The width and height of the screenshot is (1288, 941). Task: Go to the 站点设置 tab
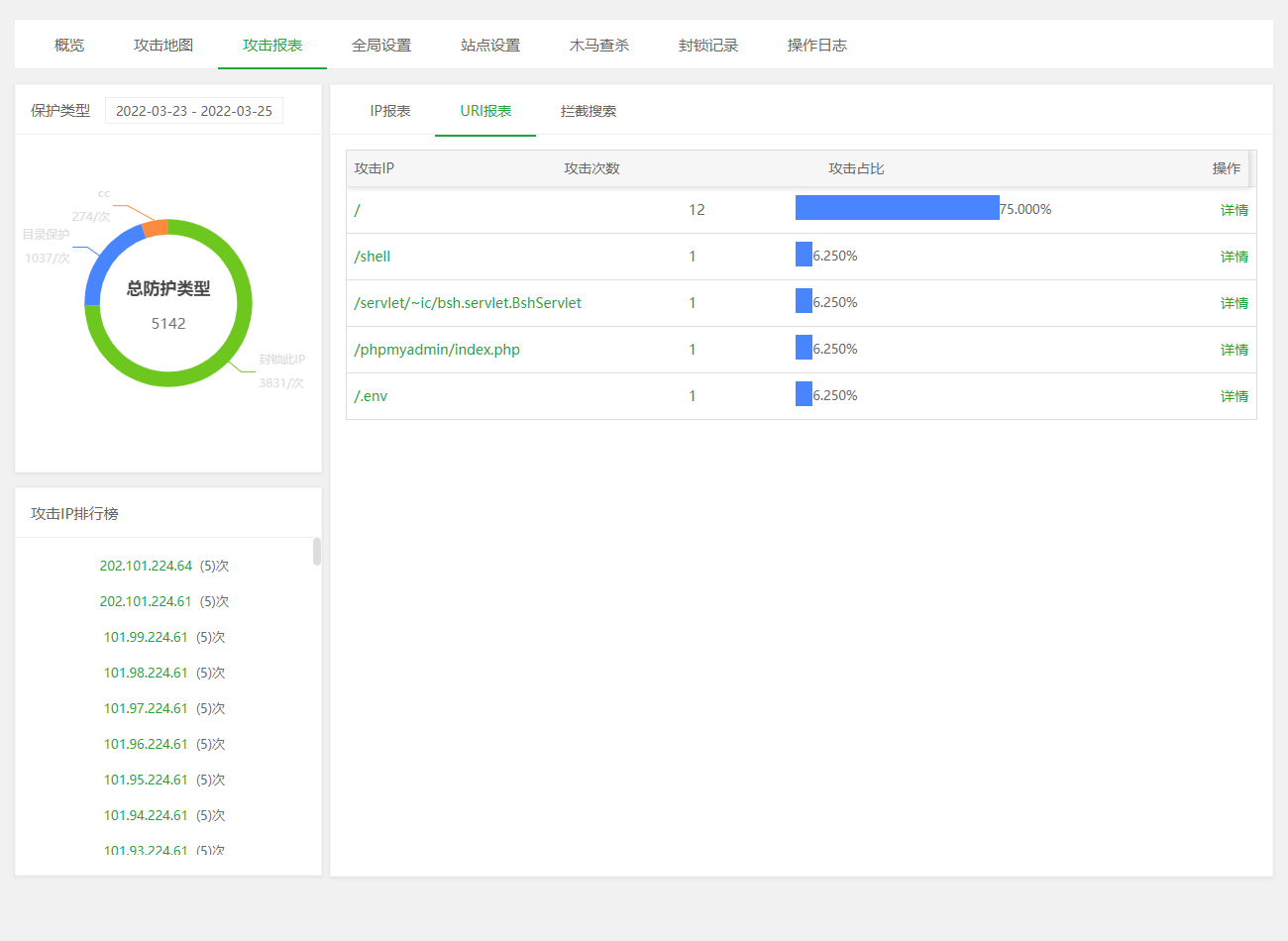coord(490,46)
